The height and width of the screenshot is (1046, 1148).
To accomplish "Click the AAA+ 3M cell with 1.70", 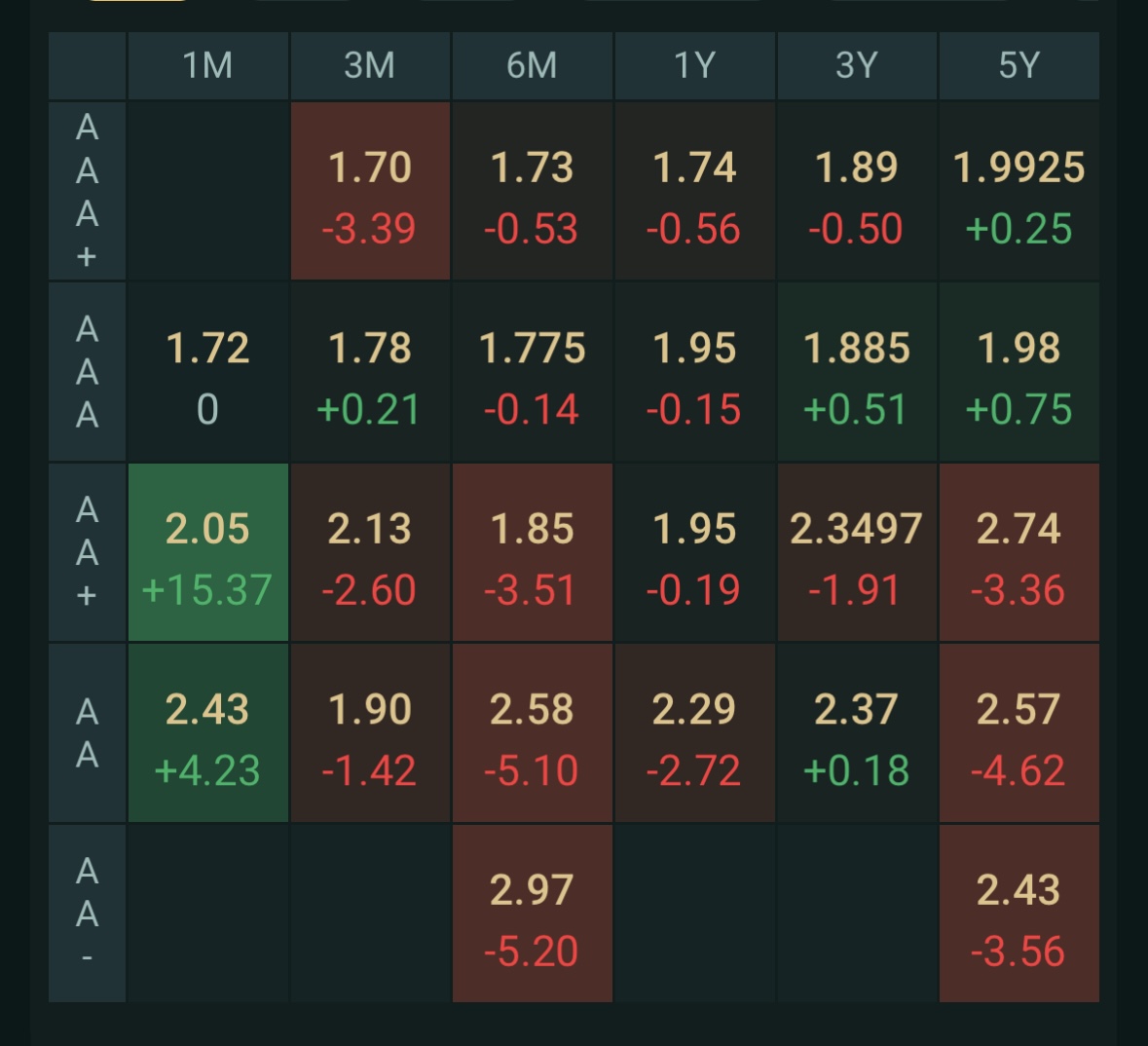I will [x=370, y=191].
